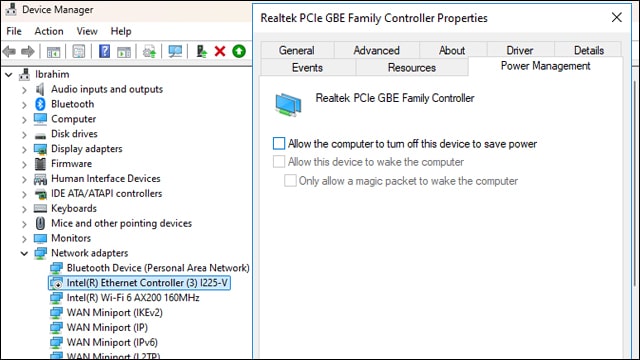
Task: Click the Forward arrow toolbar icon
Action: (x=28, y=51)
